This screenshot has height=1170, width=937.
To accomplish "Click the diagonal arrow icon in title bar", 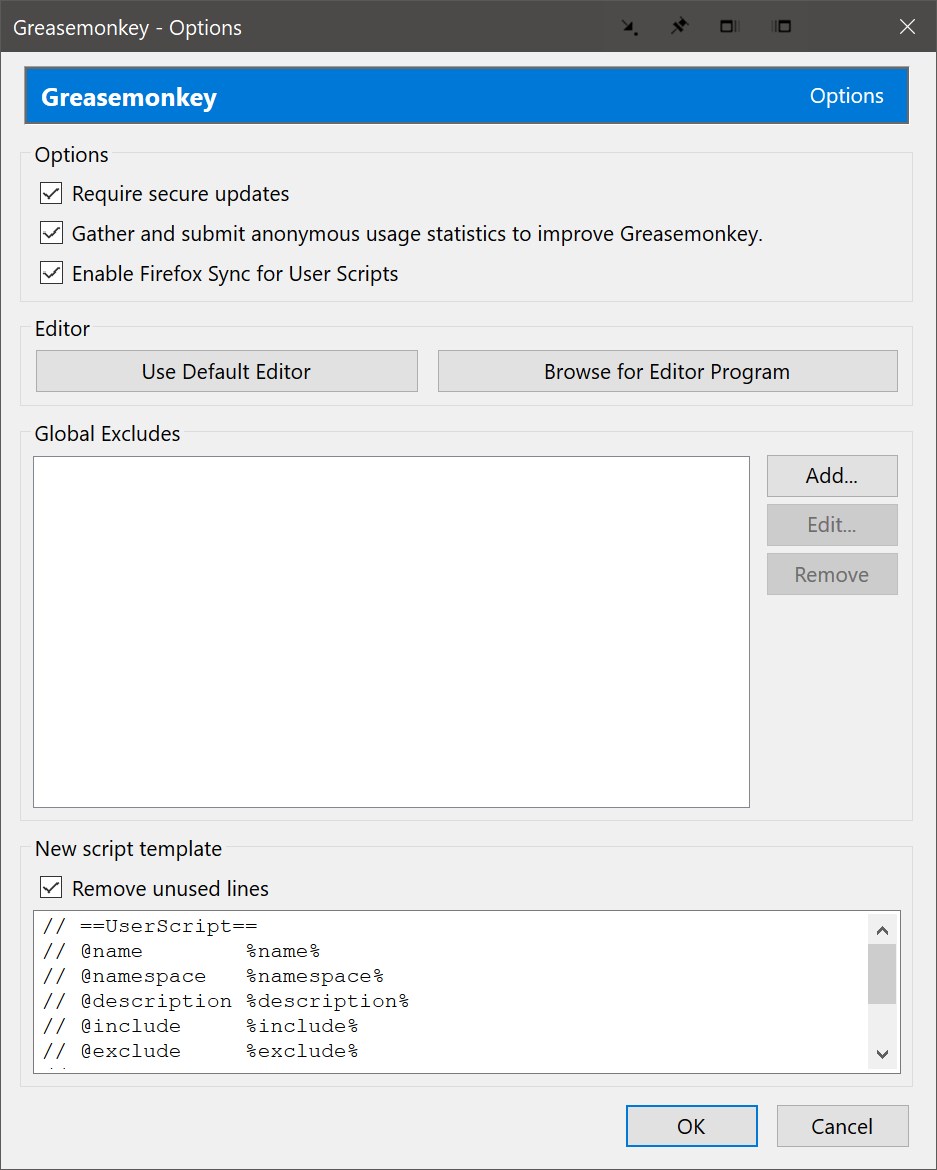I will pyautogui.click(x=630, y=27).
